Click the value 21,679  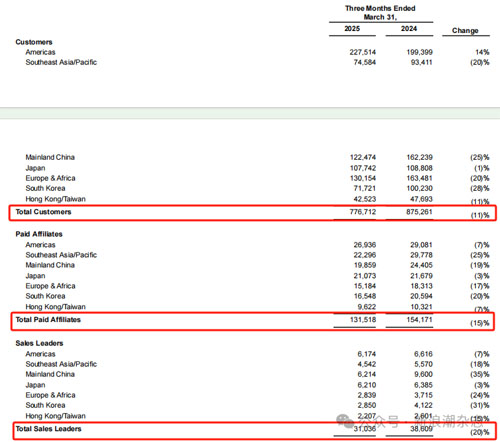pos(421,276)
